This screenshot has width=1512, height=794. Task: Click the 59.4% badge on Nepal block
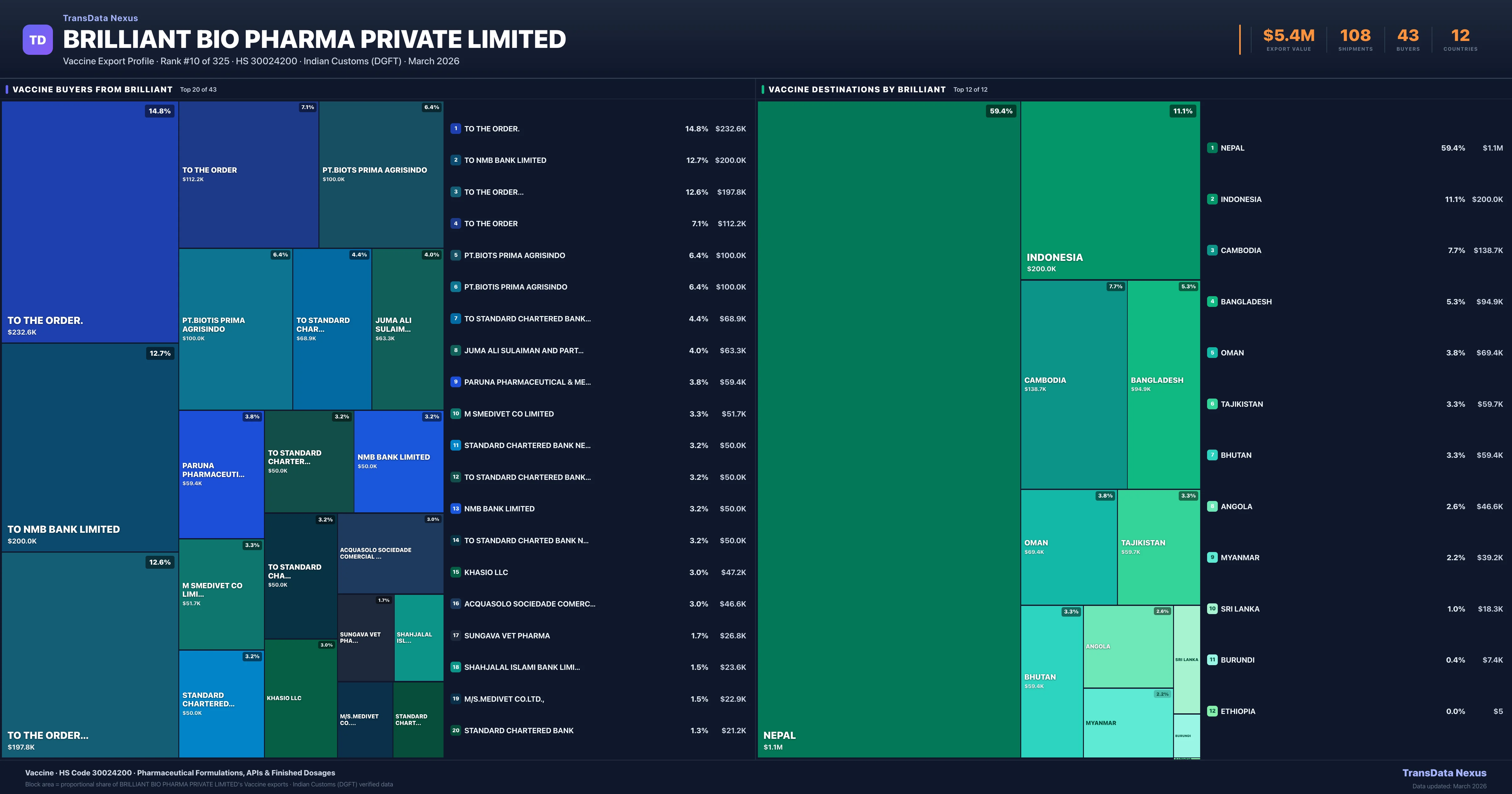[x=1001, y=111]
